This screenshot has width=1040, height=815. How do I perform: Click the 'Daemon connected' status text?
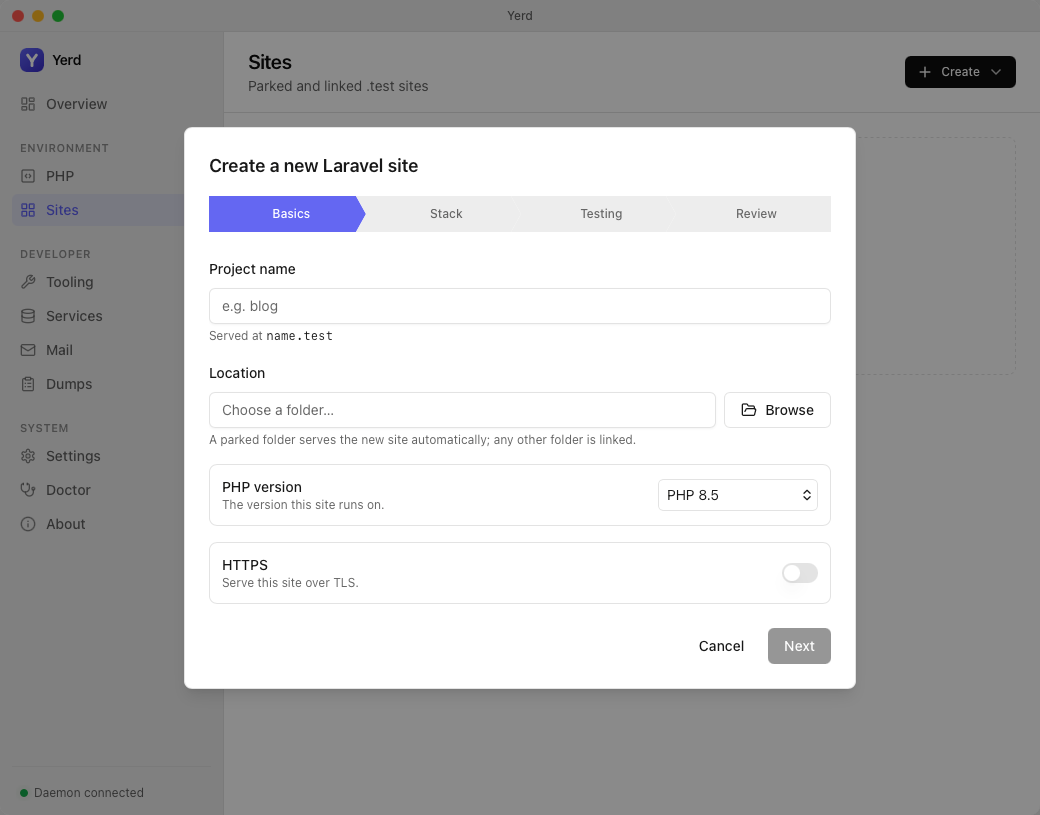click(89, 793)
